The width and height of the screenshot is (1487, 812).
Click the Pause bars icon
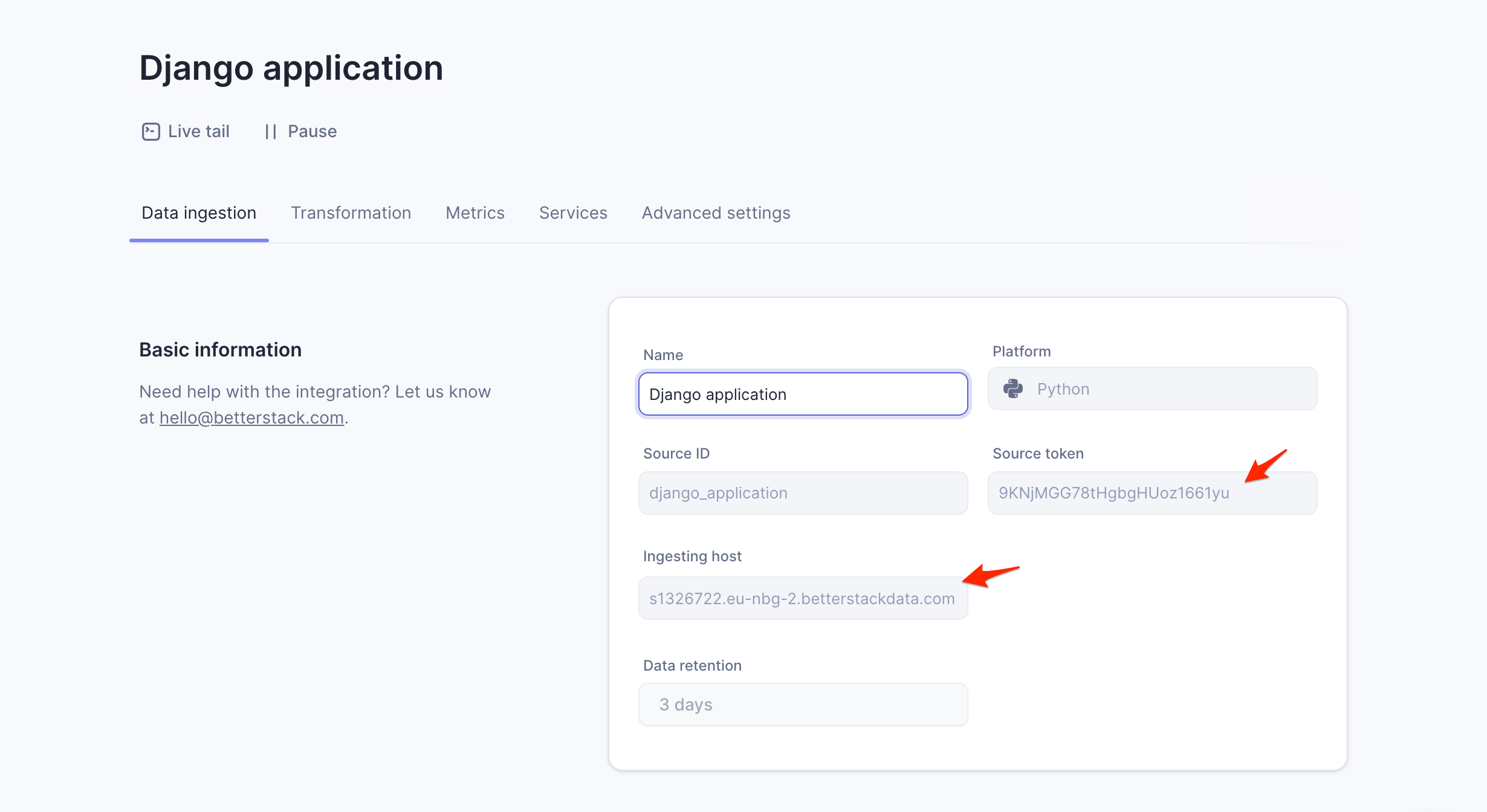[270, 131]
